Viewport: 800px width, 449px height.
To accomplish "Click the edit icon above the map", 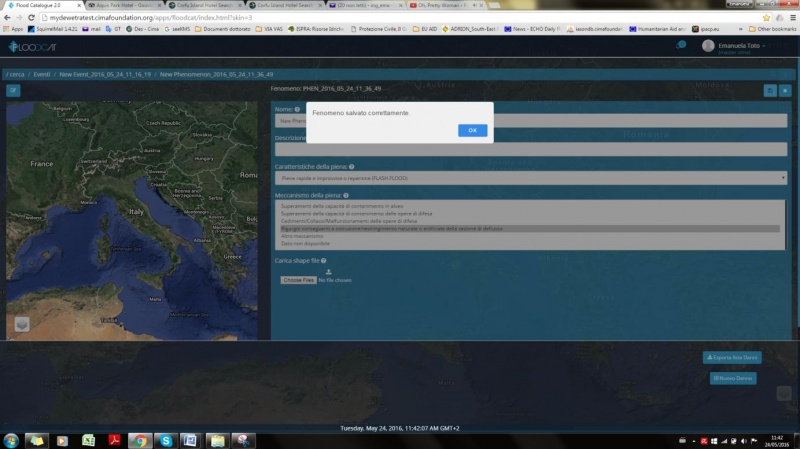I will click(x=13, y=90).
